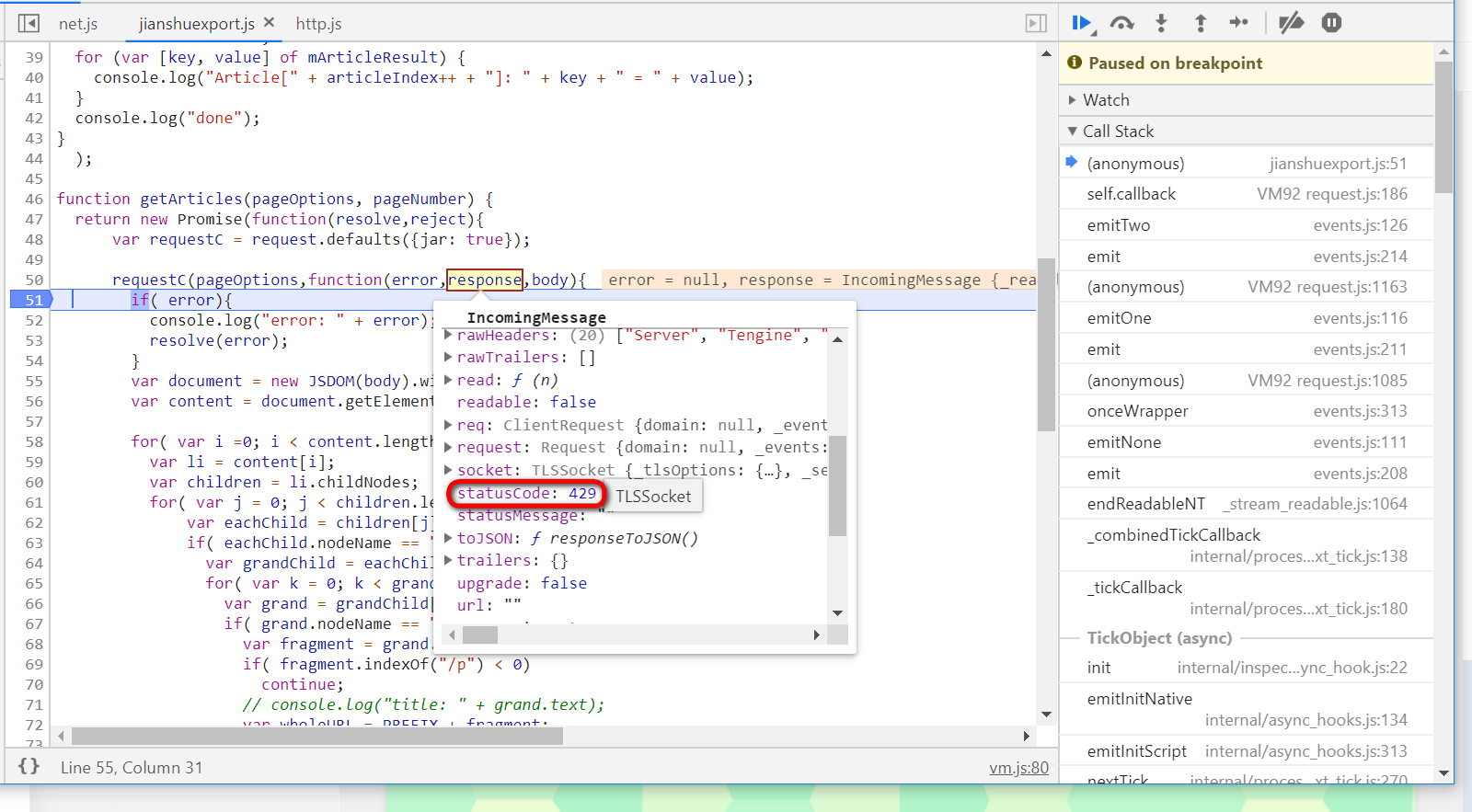Viewport: 1472px width, 812px height.
Task: Resume script execution button
Action: [x=1082, y=23]
